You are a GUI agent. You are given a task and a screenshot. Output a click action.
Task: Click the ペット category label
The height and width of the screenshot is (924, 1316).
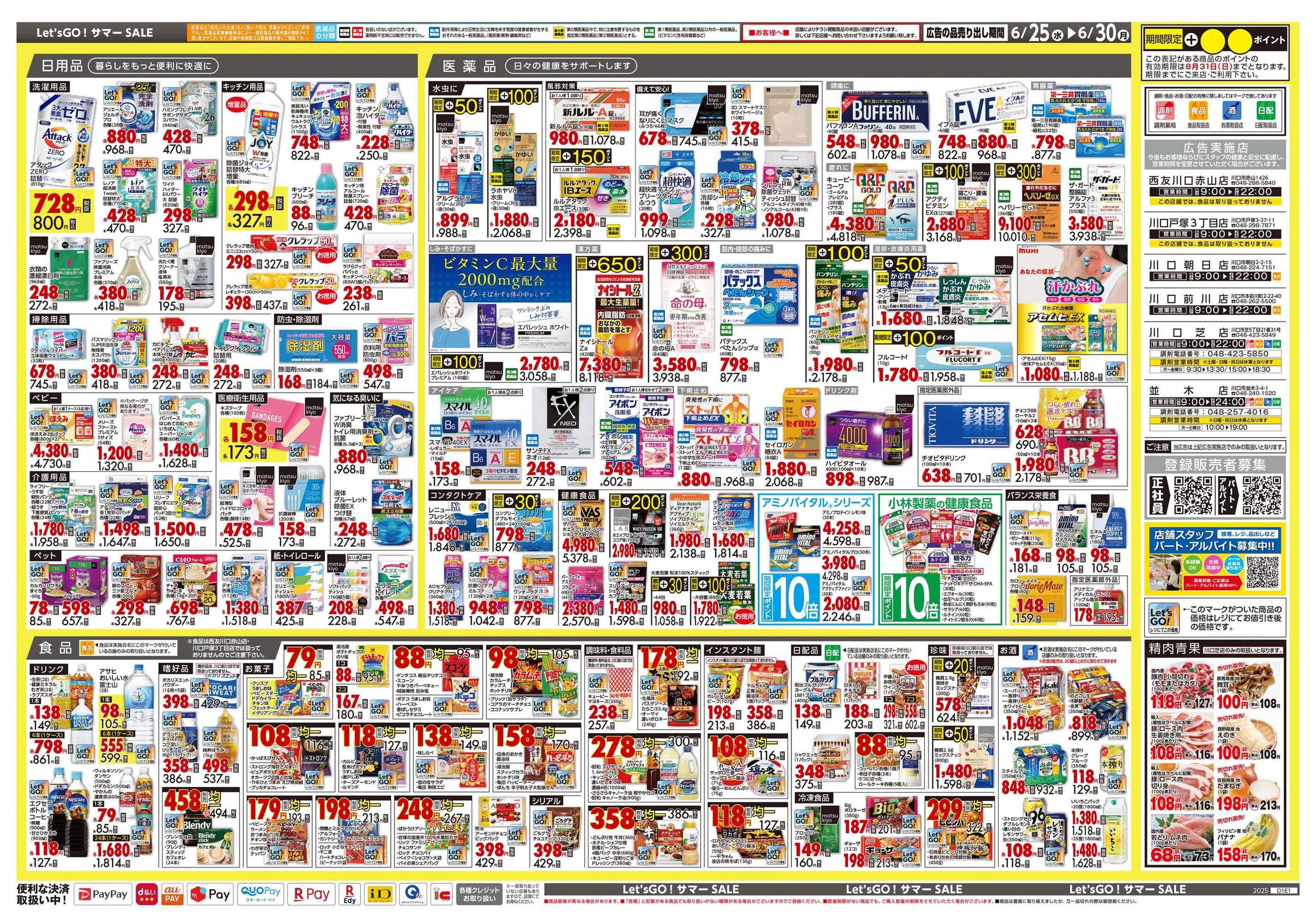point(45,556)
